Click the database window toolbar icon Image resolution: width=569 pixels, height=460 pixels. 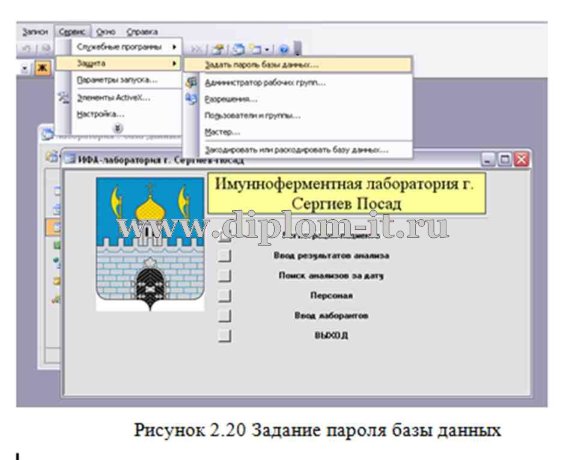click(x=238, y=49)
